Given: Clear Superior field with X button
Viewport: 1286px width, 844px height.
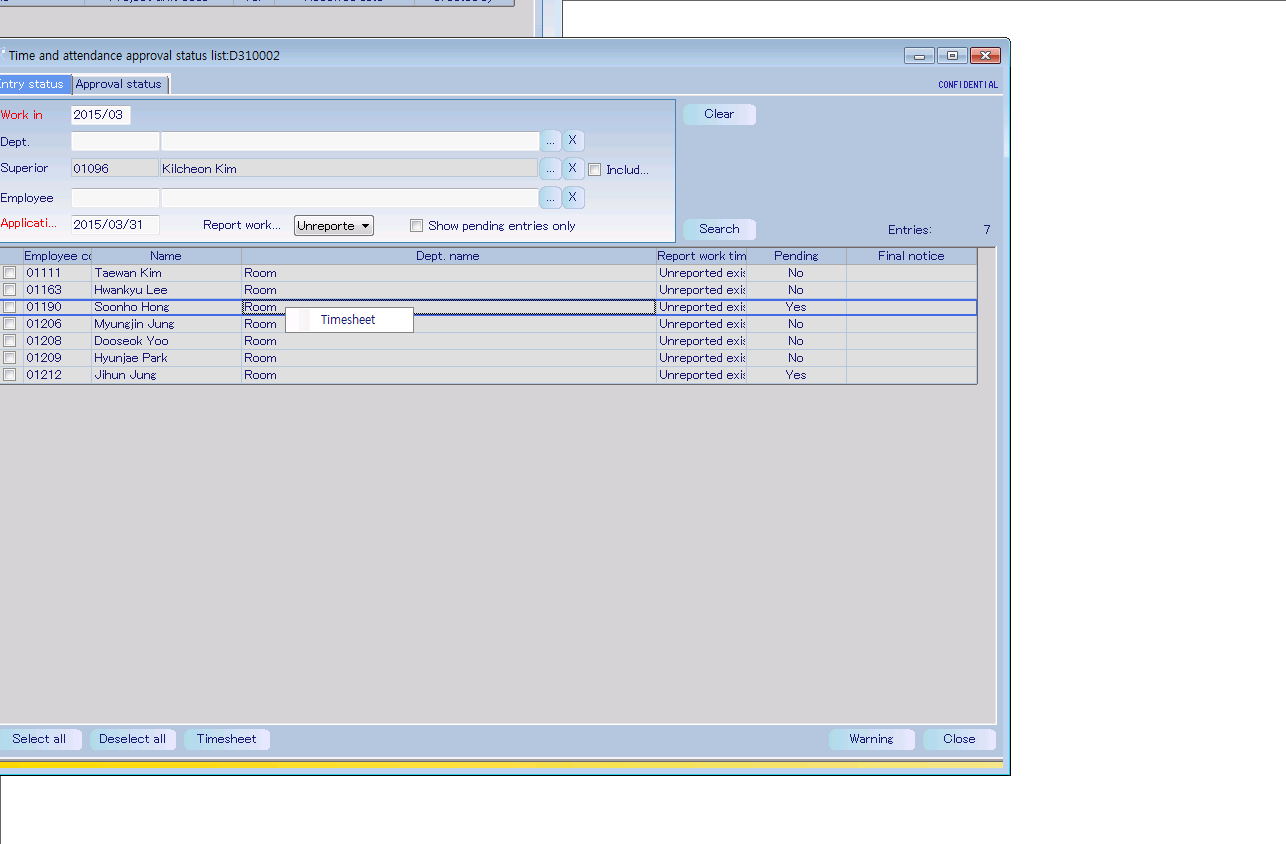Looking at the screenshot, I should [x=573, y=169].
